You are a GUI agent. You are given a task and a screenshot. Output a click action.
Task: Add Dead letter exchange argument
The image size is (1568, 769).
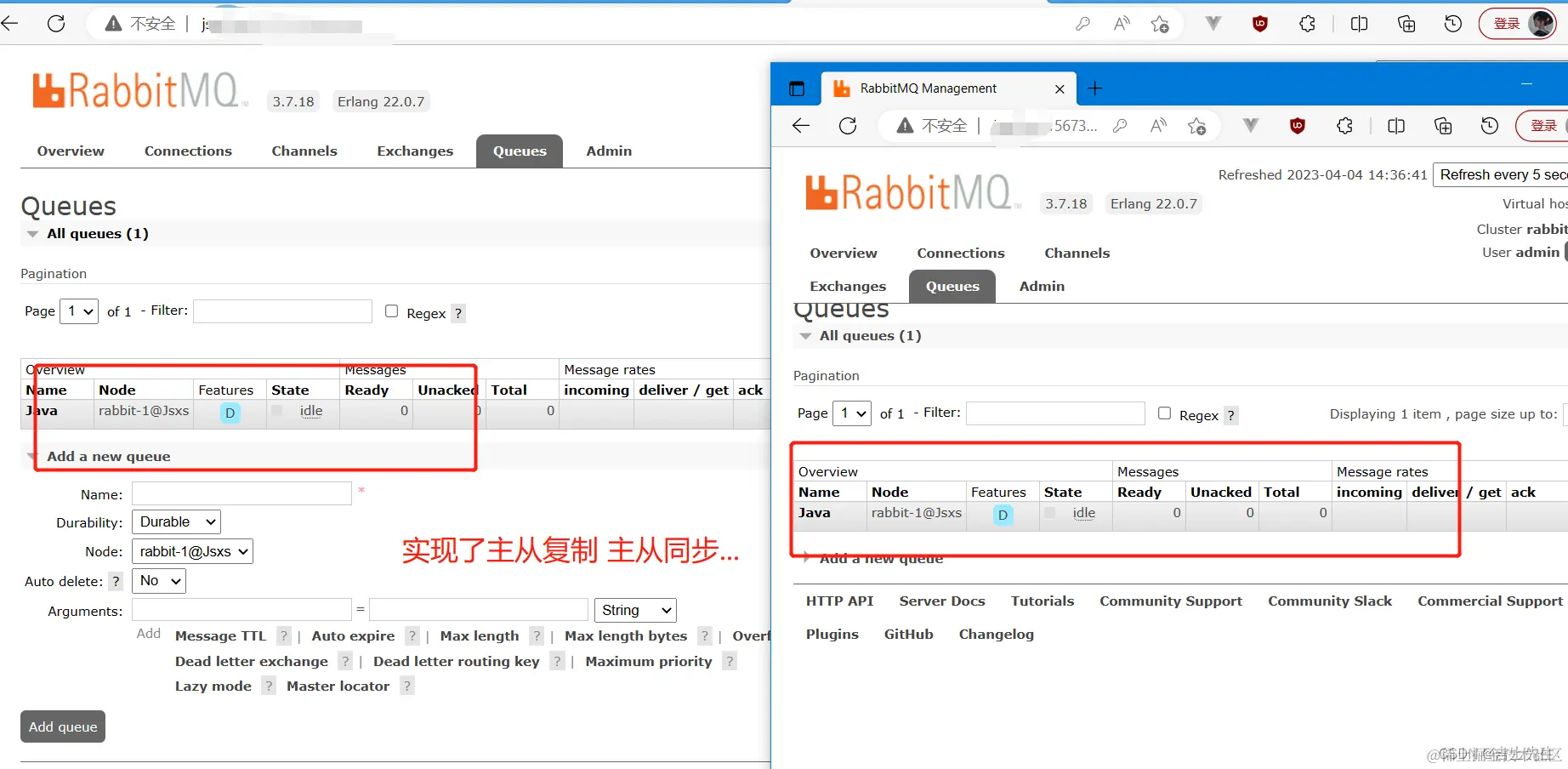pyautogui.click(x=252, y=661)
